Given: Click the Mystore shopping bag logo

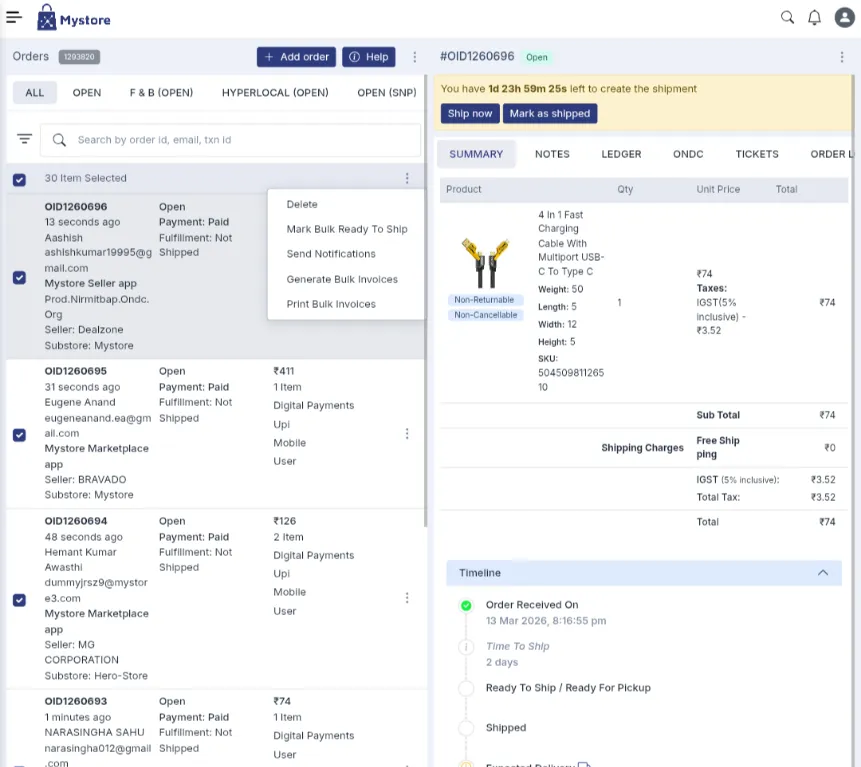Looking at the screenshot, I should [x=46, y=17].
